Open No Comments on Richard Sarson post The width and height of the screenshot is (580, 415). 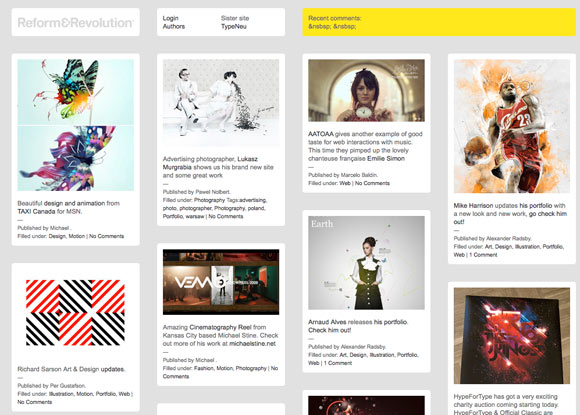(34, 402)
